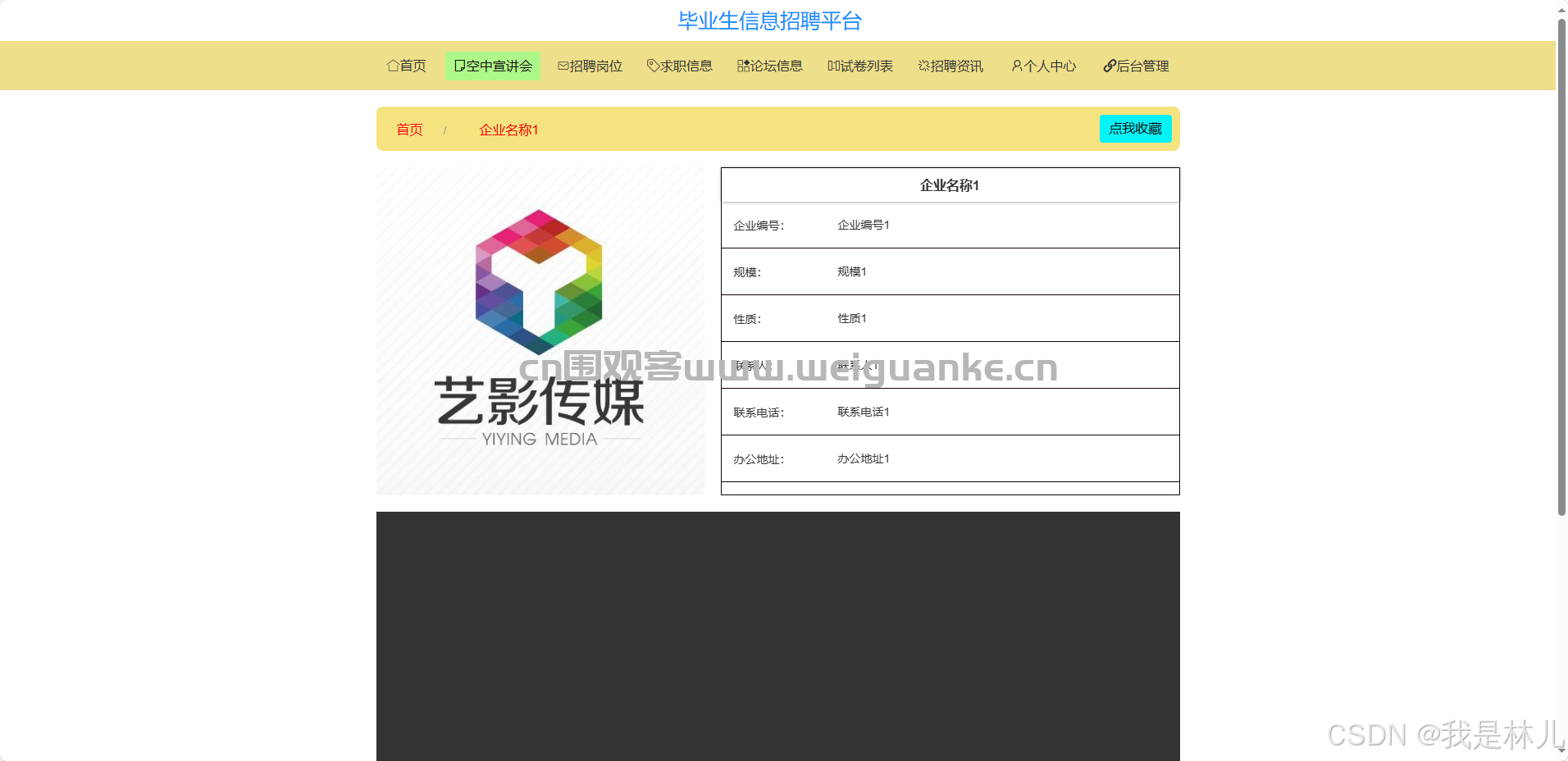Click the page vertical scrollbar thumb
The height and width of the screenshot is (761, 1568).
pyautogui.click(x=1561, y=267)
